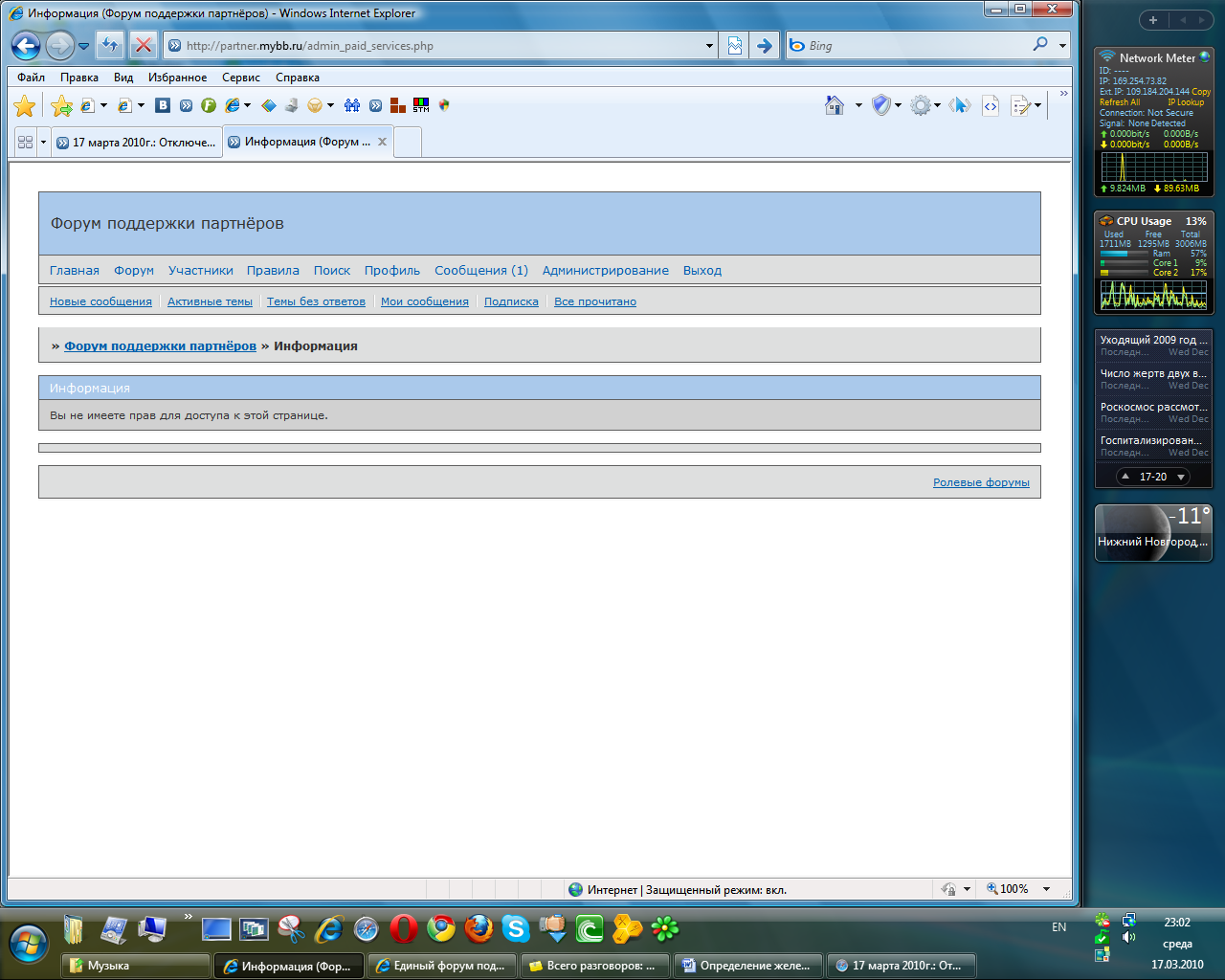Image resolution: width=1225 pixels, height=980 pixels.
Task: Open Home button dropdown arrow
Action: point(857,105)
